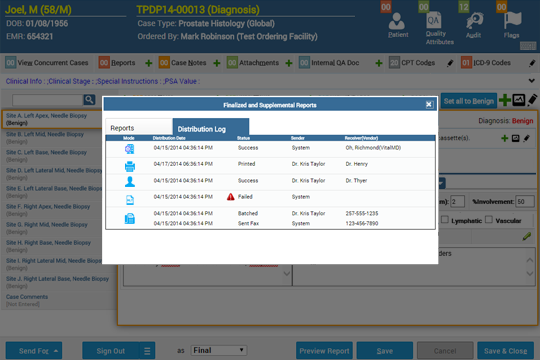This screenshot has height=360, width=540.
Task: Click the %Involvement input field
Action: tap(525, 202)
